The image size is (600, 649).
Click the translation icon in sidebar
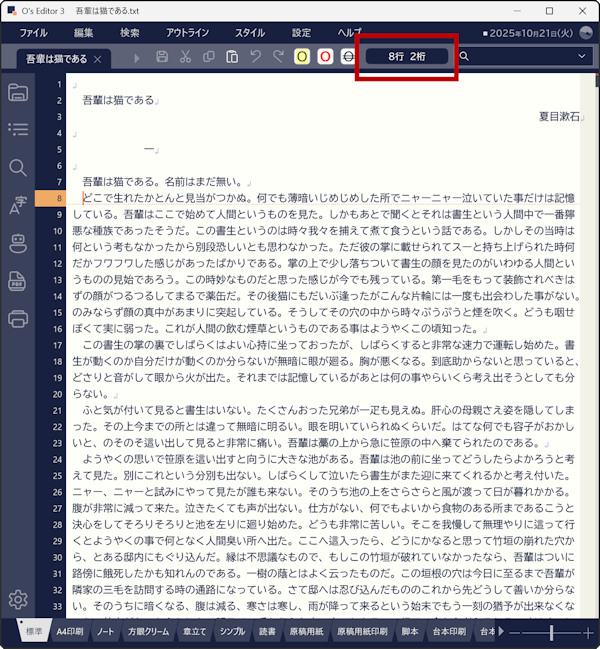tap(17, 205)
